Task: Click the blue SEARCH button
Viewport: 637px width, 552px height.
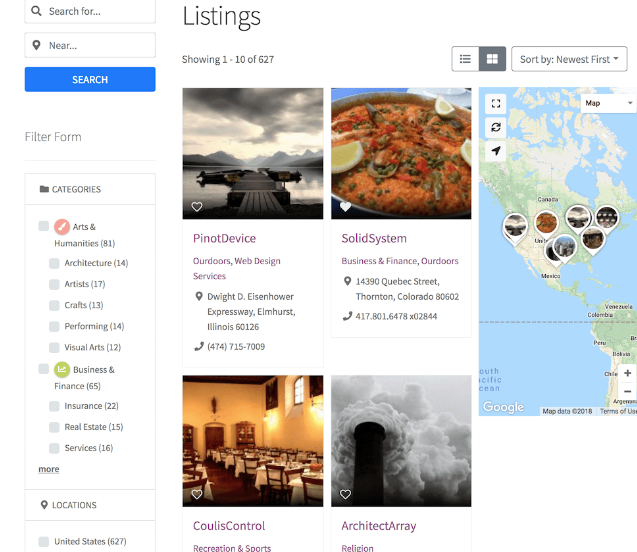Action: (x=90, y=79)
